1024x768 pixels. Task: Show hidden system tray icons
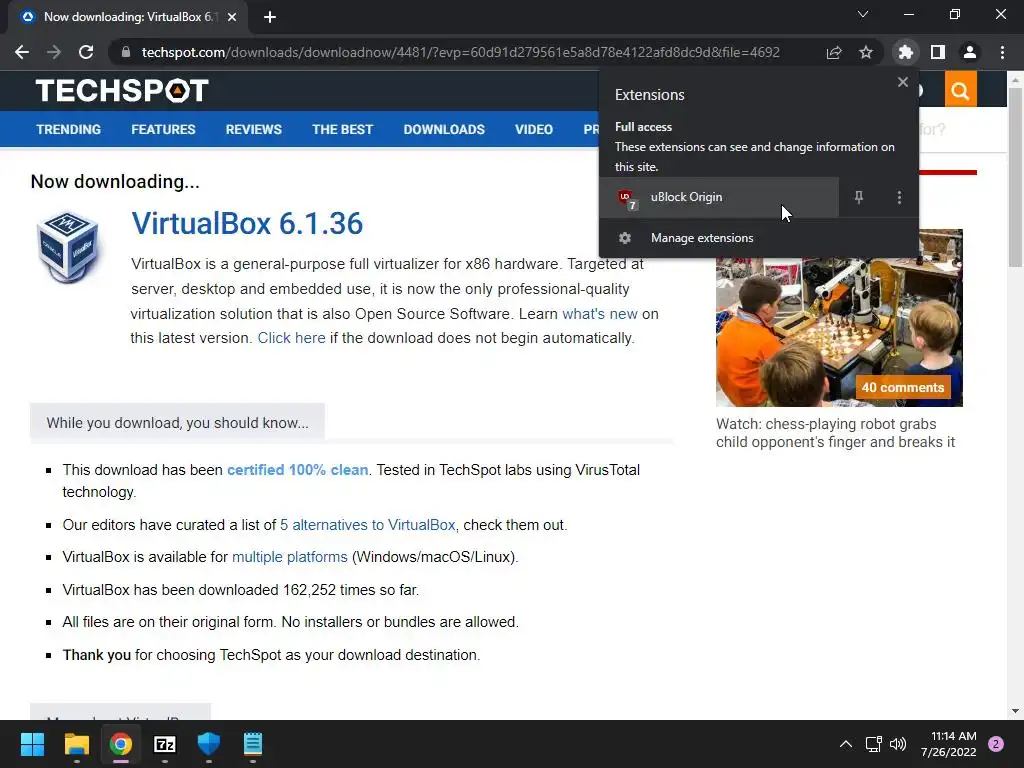point(846,744)
